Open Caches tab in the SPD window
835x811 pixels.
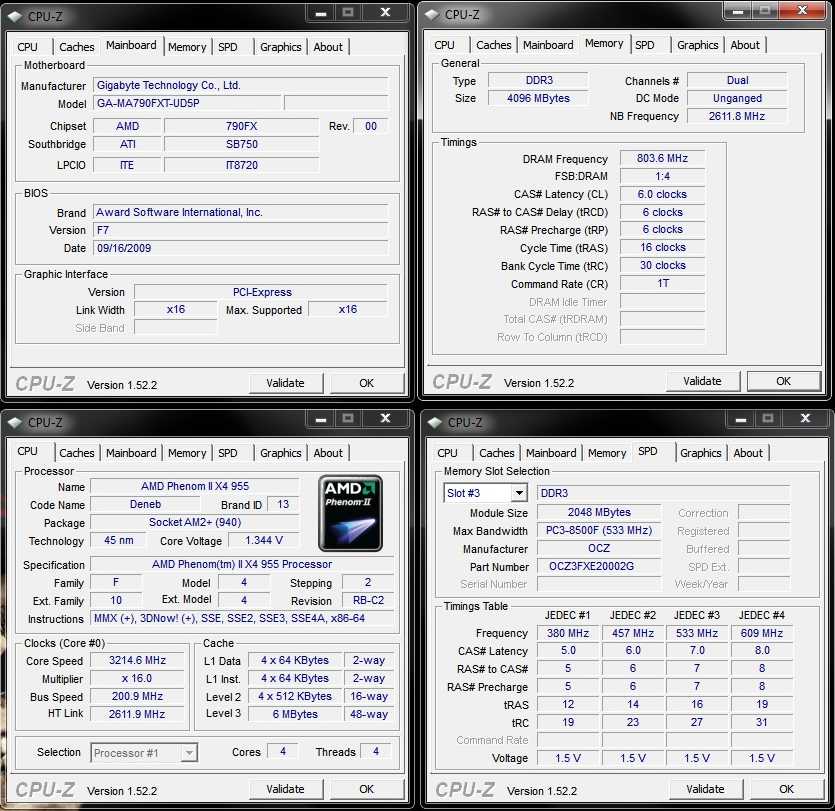(x=497, y=453)
